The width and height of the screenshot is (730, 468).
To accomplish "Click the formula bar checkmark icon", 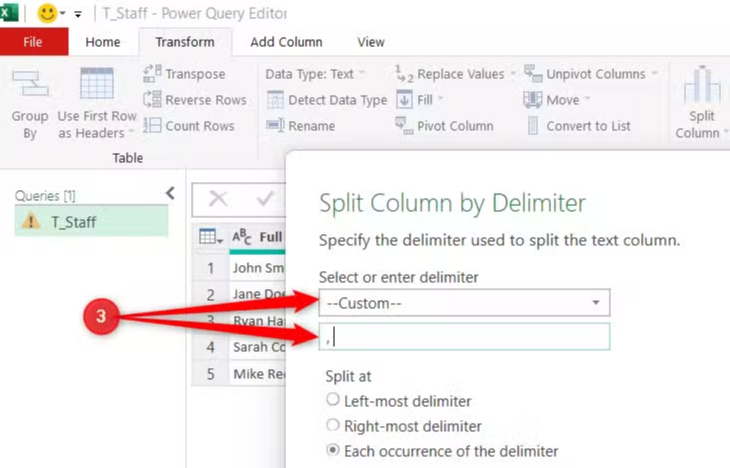I will coord(265,199).
